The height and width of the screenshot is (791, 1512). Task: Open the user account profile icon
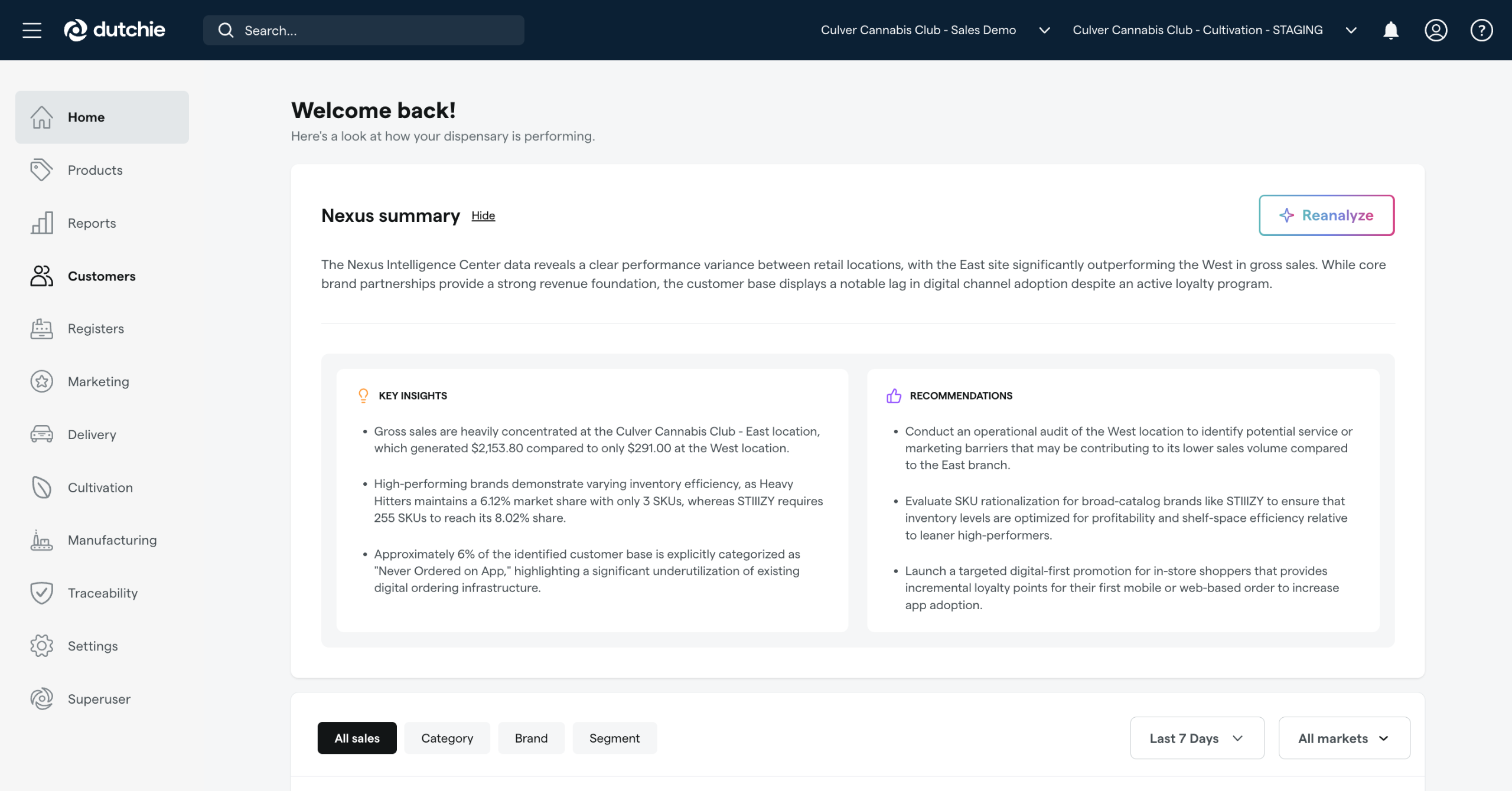(x=1436, y=30)
